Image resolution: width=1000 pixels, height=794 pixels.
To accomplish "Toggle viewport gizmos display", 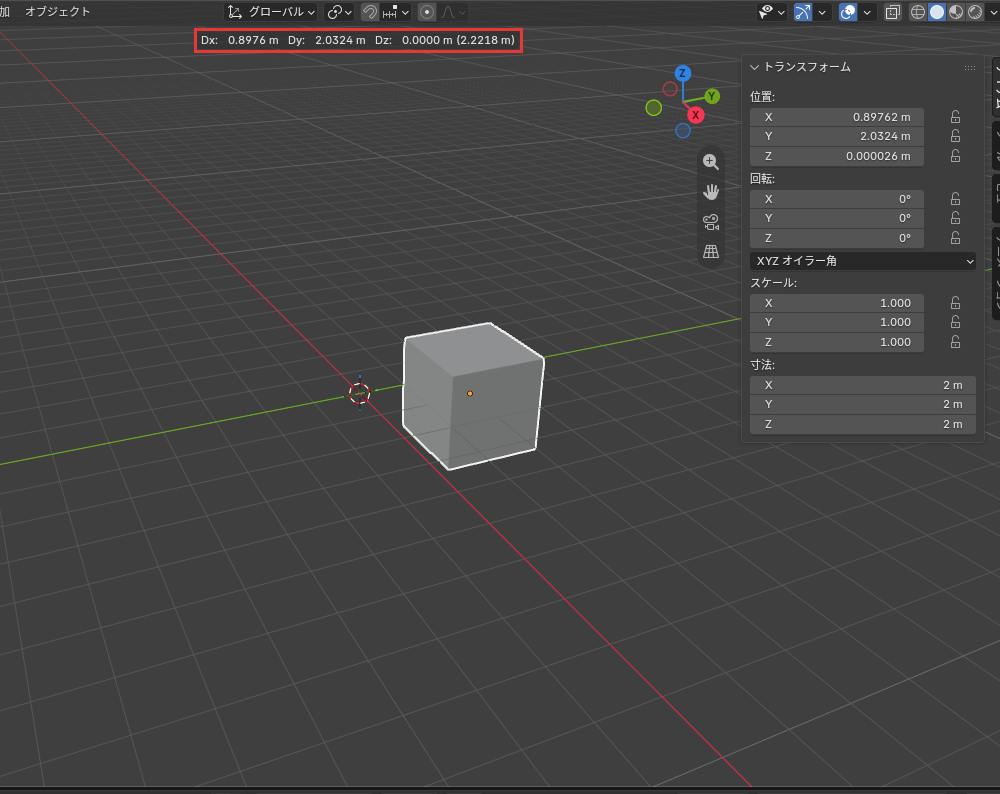I will click(x=802, y=12).
